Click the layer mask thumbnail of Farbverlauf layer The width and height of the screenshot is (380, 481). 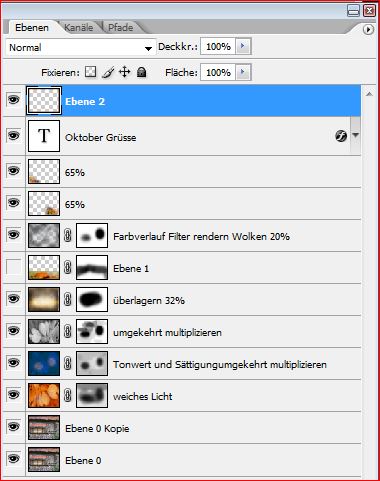92,235
